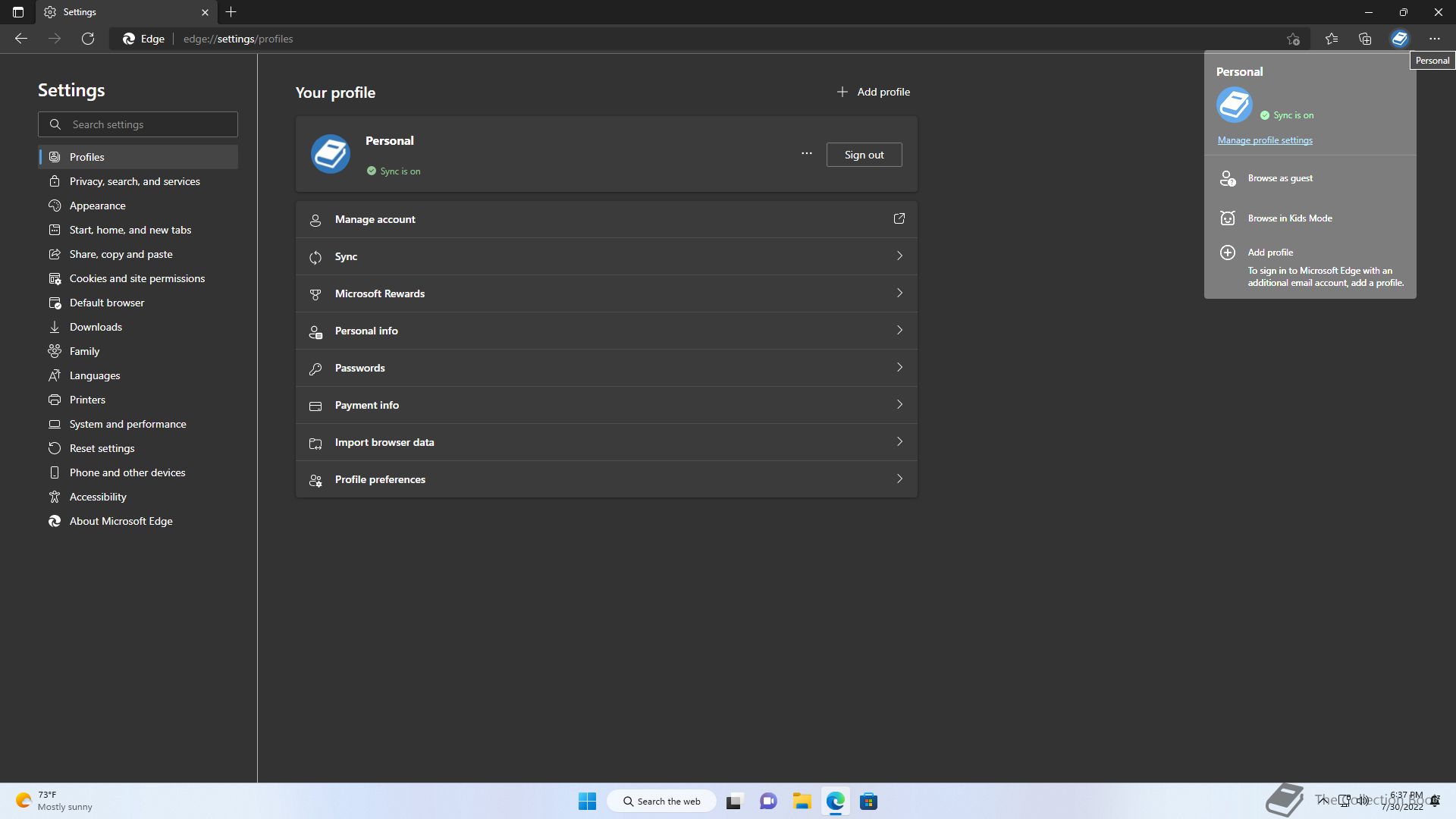This screenshot has height=819, width=1456.
Task: Open Settings and more ellipsis menu
Action: tap(1434, 39)
